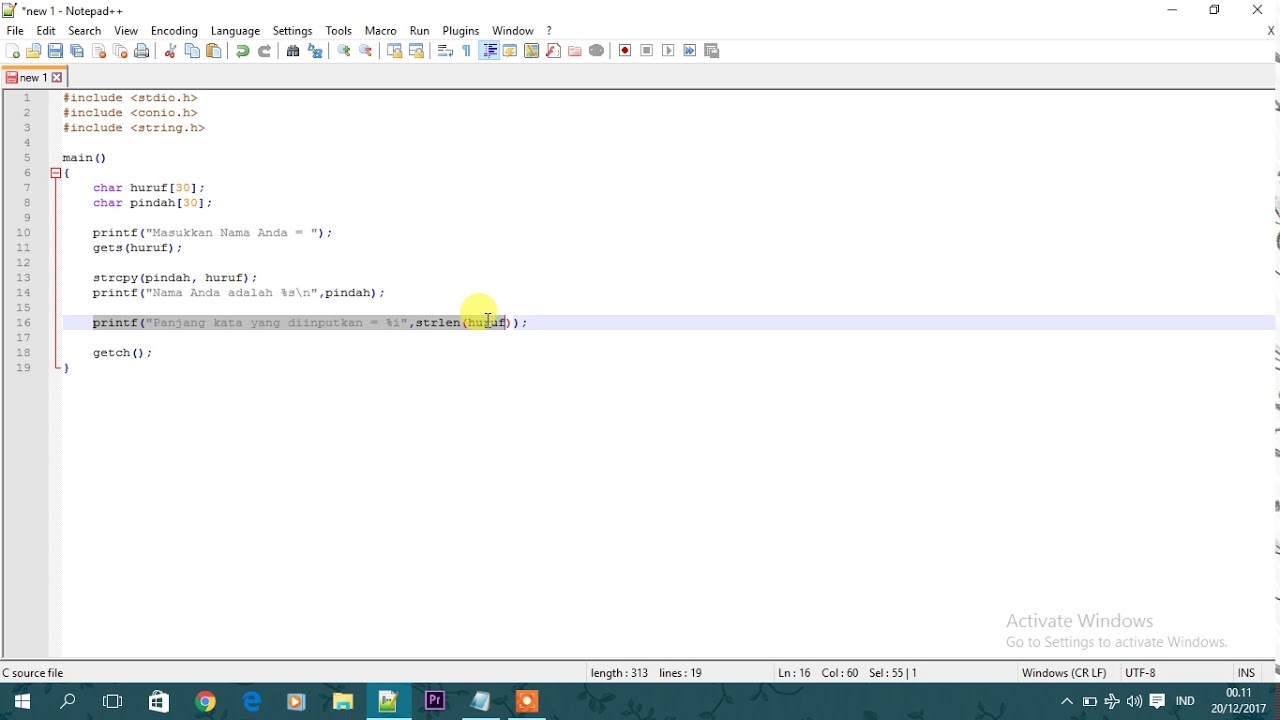Click Run Macro Multiple Times icon
The width and height of the screenshot is (1280, 720).
point(690,51)
